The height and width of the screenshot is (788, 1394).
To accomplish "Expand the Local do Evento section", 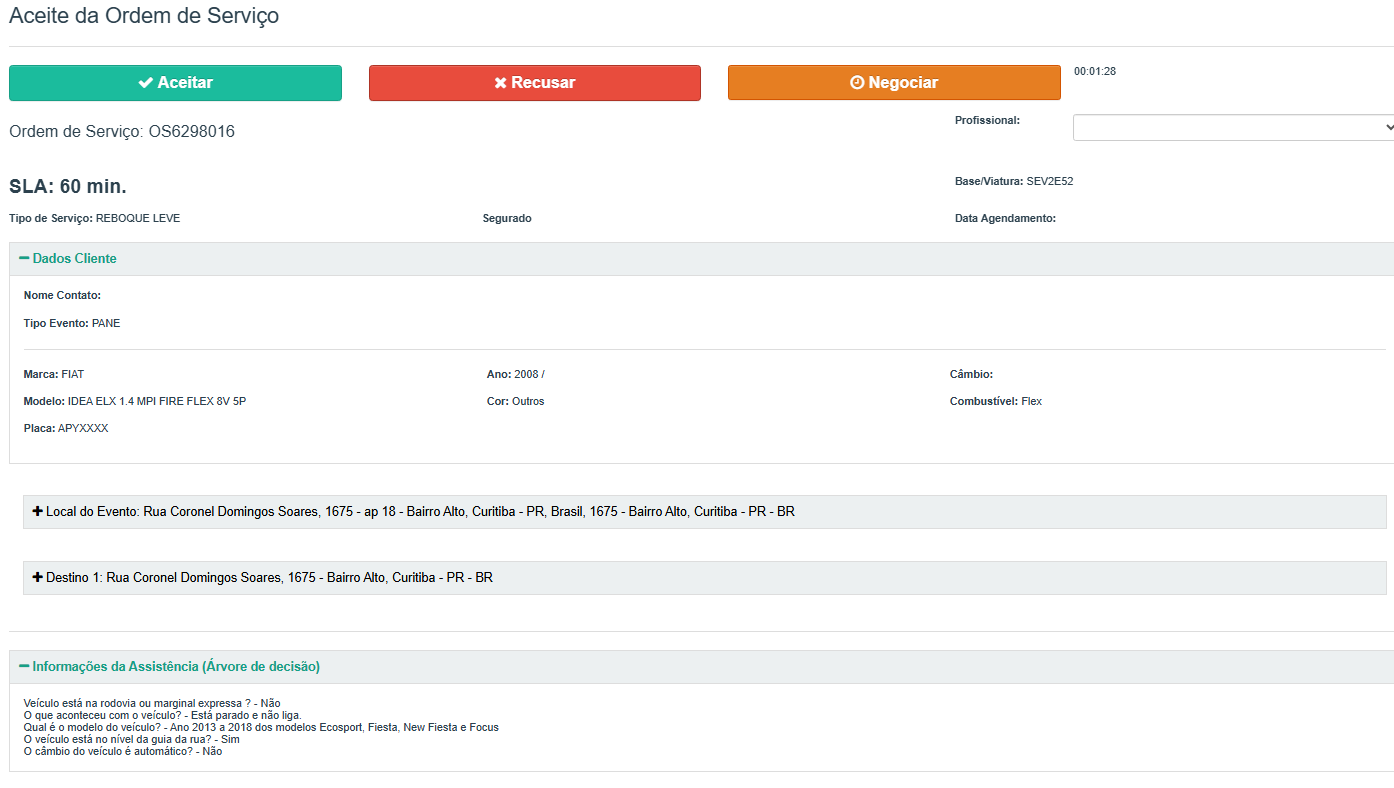I will point(705,512).
